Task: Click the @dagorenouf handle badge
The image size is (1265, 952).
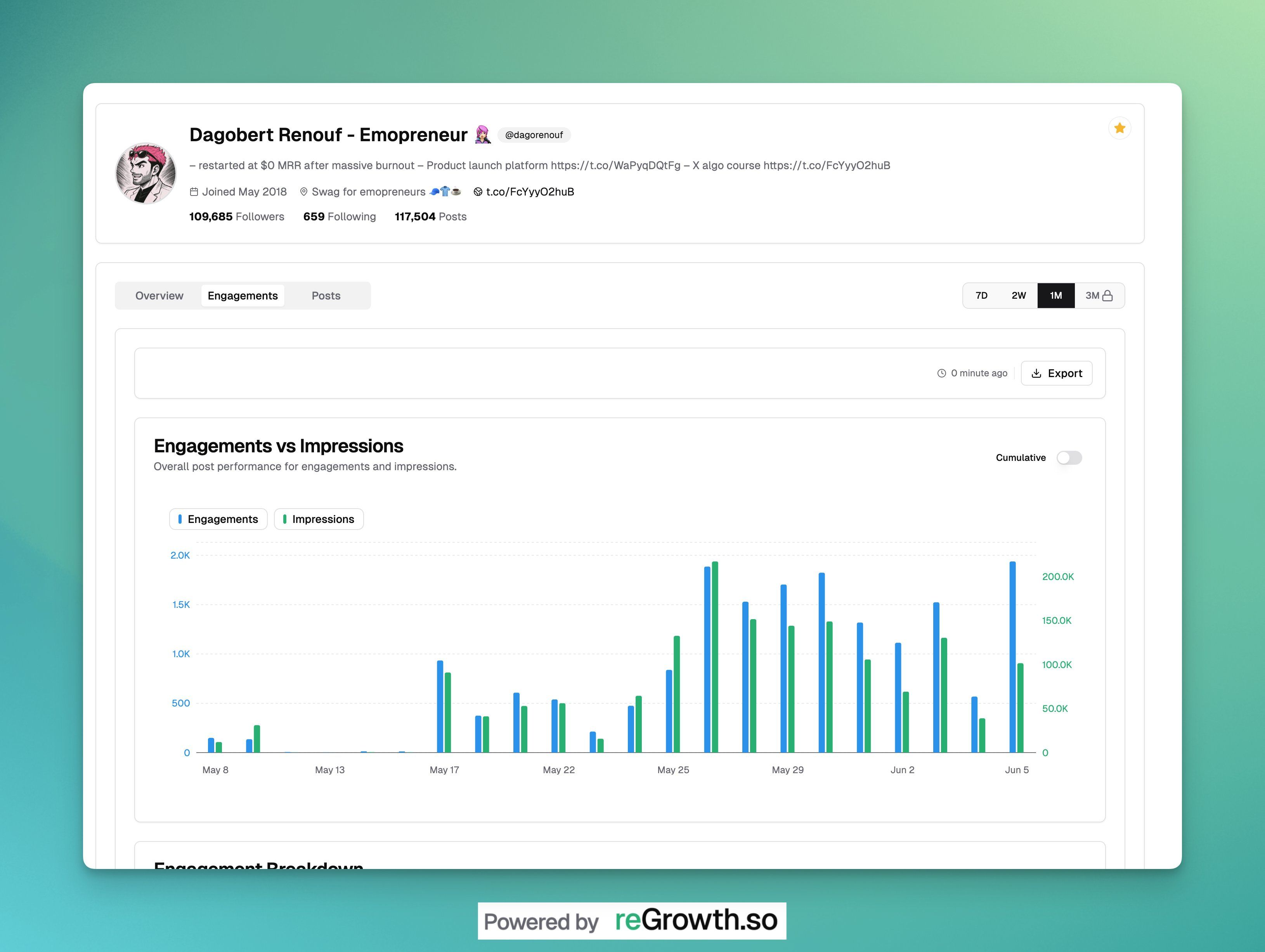Action: [534, 135]
